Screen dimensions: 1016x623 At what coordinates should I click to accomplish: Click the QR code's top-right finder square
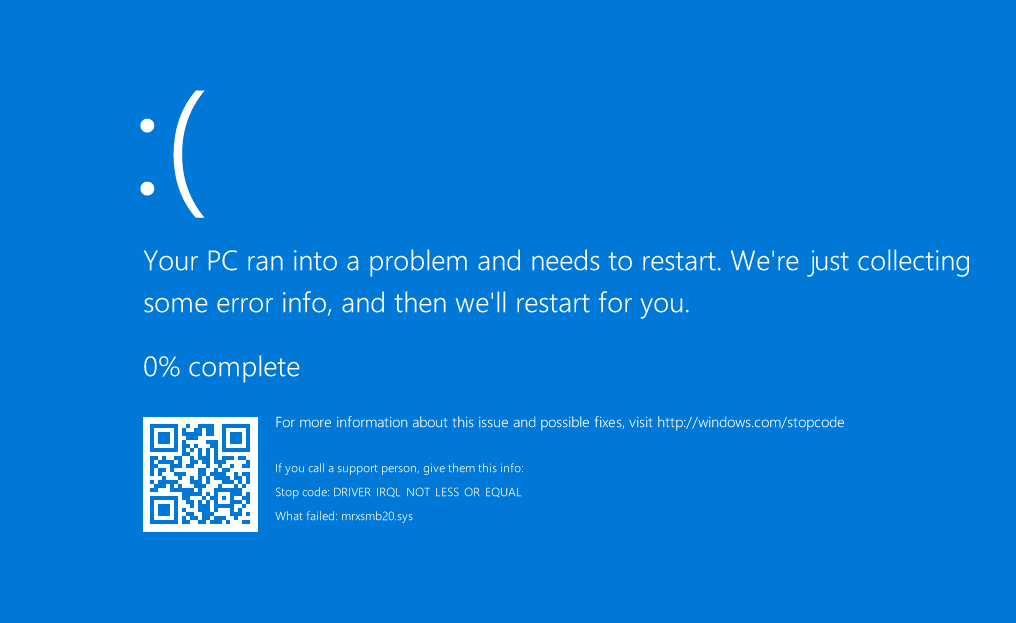(236, 437)
